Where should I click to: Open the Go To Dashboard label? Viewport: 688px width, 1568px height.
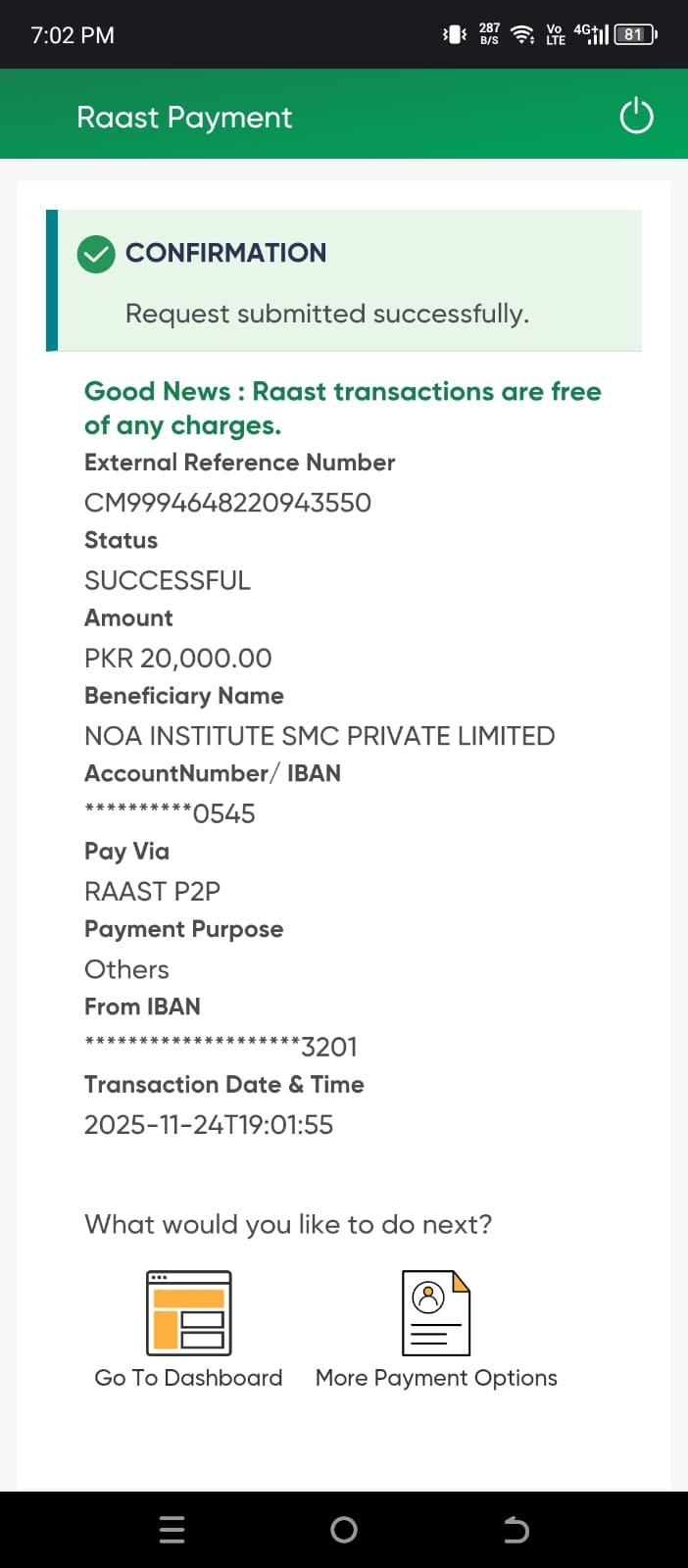point(188,1378)
